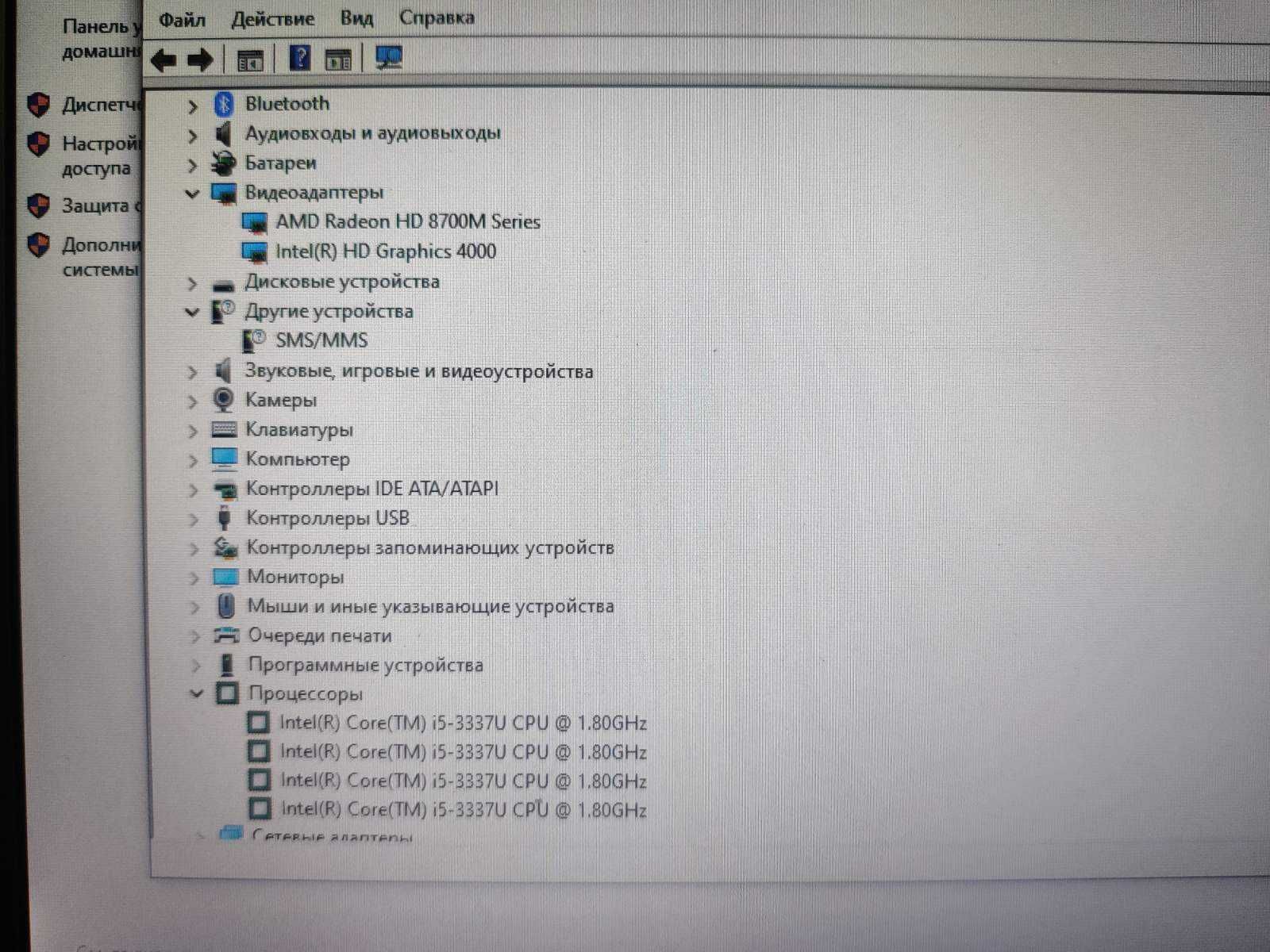Click the Back arrow toolbar icon
Image resolution: width=1270 pixels, height=952 pixels.
pos(164,59)
